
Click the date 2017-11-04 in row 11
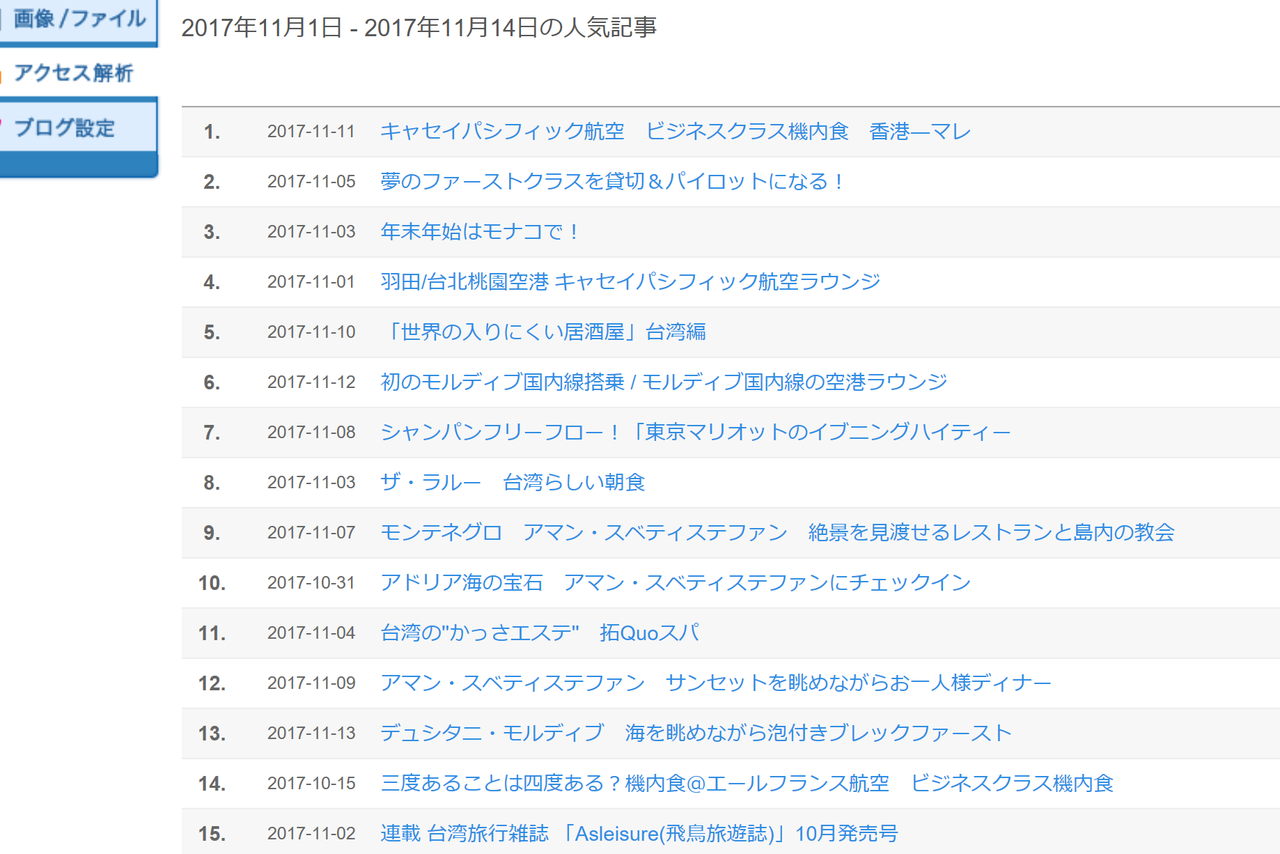[x=311, y=633]
